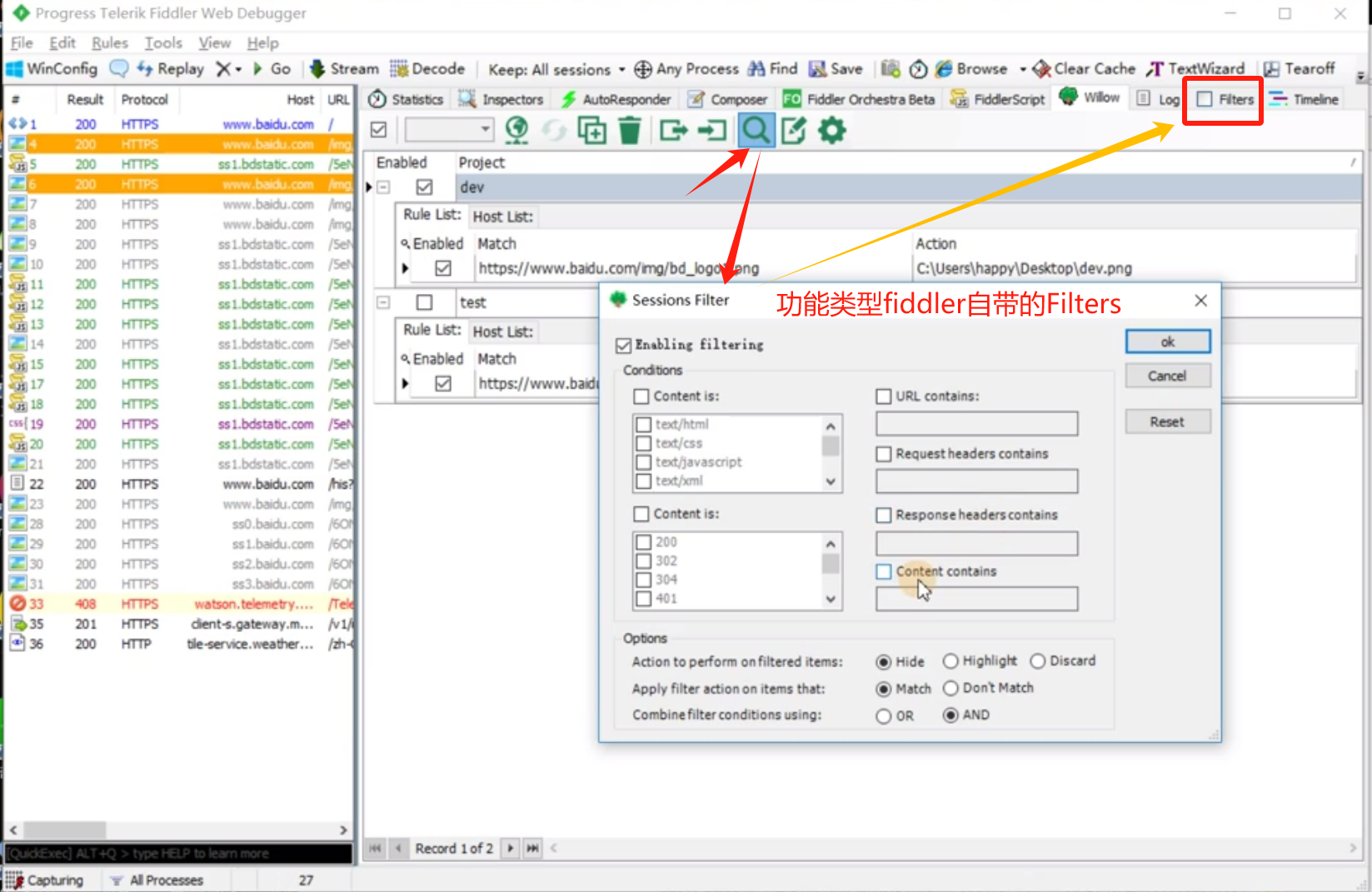Click the URL contains text field
1372x892 pixels.
[x=977, y=424]
